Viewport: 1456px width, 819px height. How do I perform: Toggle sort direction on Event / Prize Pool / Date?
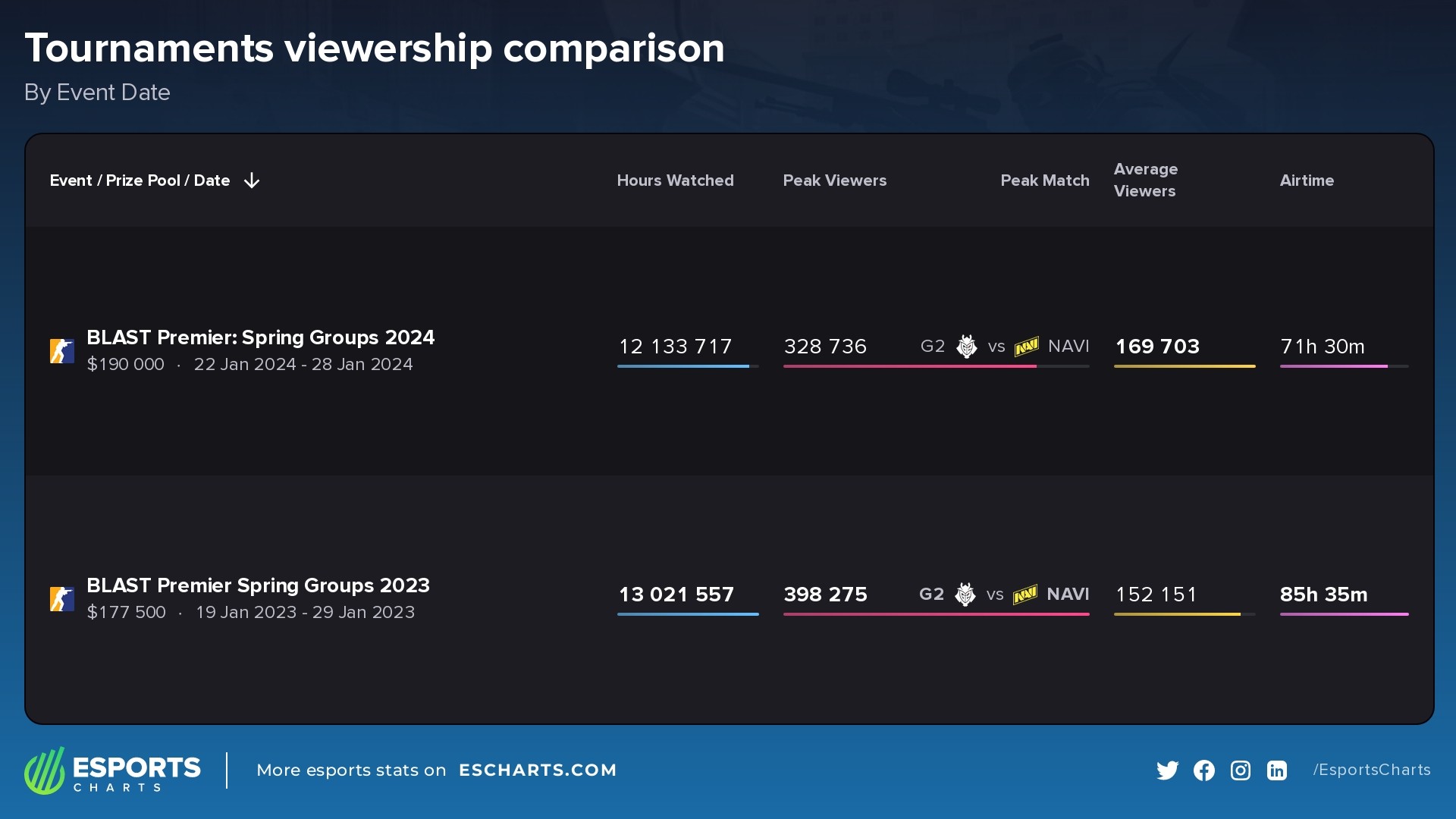pyautogui.click(x=251, y=180)
